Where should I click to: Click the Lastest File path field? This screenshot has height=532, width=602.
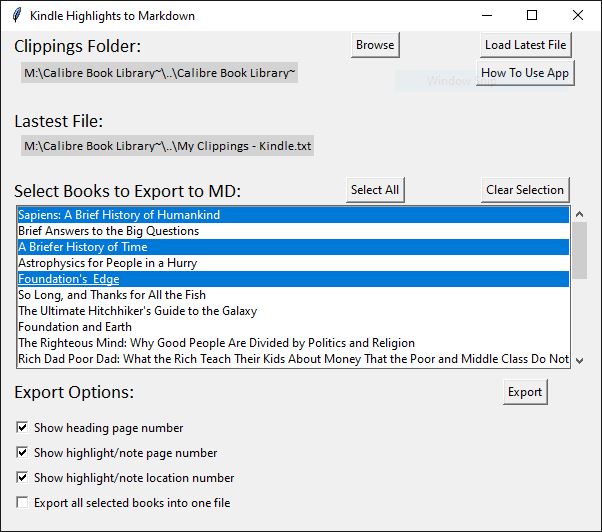click(167, 146)
